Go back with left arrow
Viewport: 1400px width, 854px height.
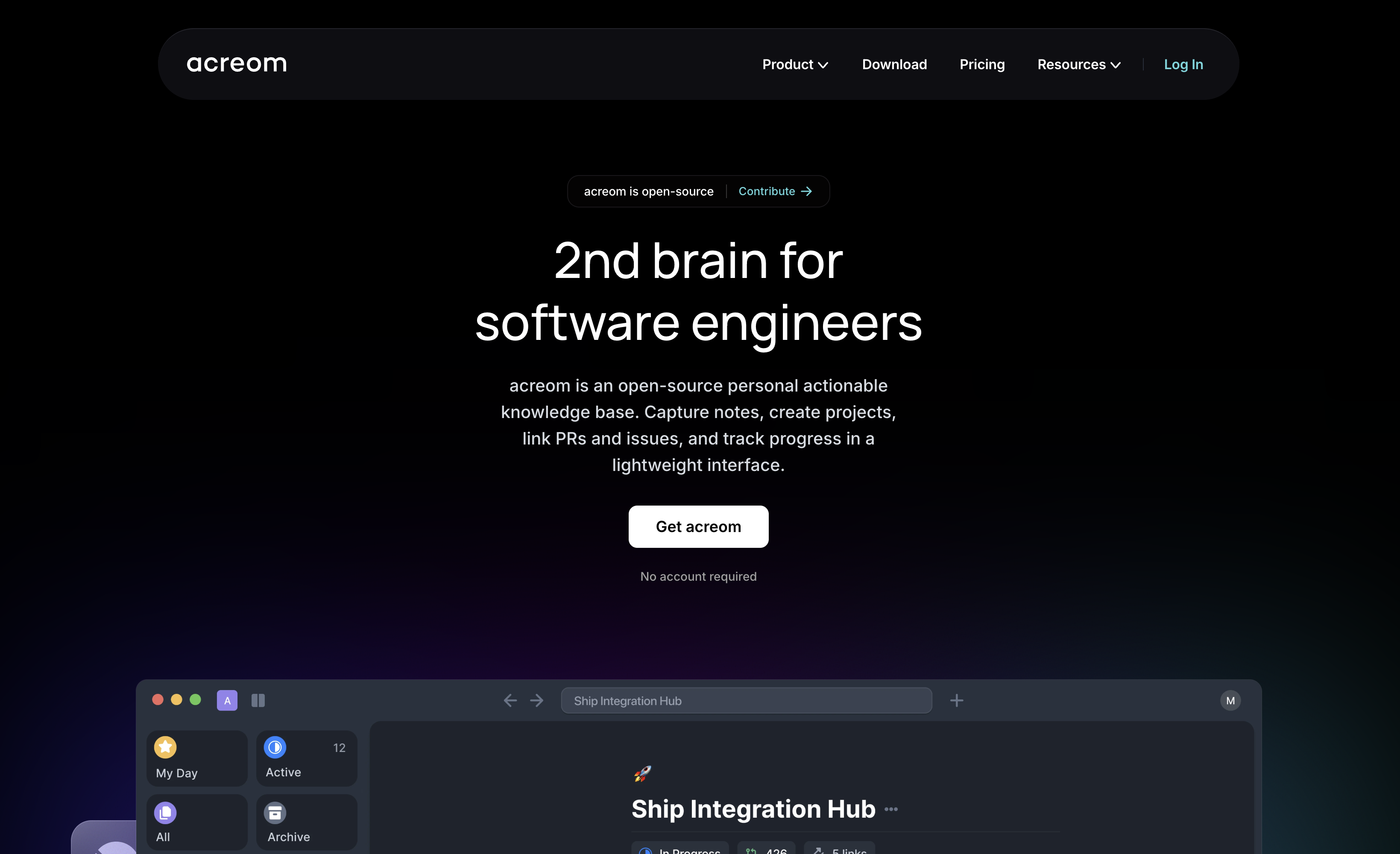tap(510, 701)
